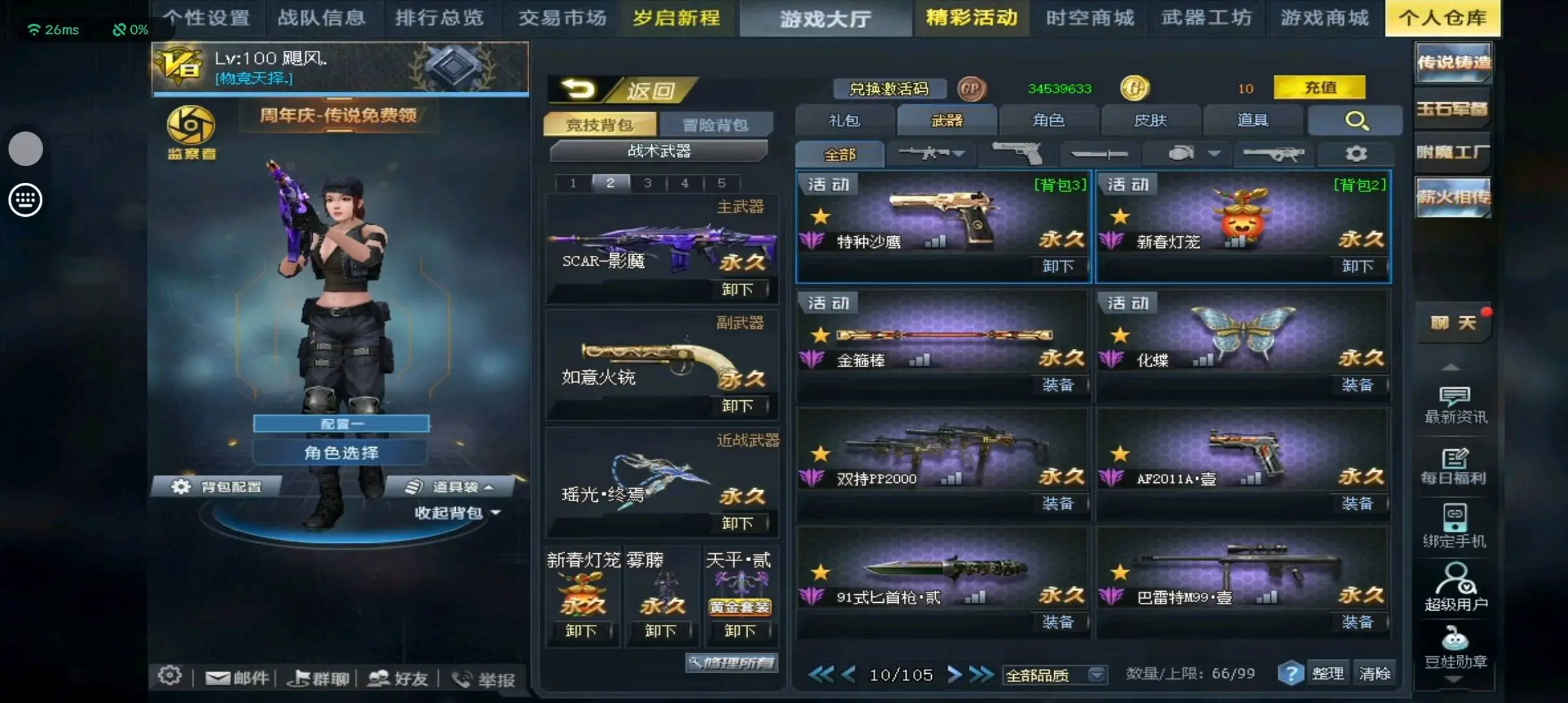
Task: Filter inventory by pistol icon
Action: coord(1016,154)
